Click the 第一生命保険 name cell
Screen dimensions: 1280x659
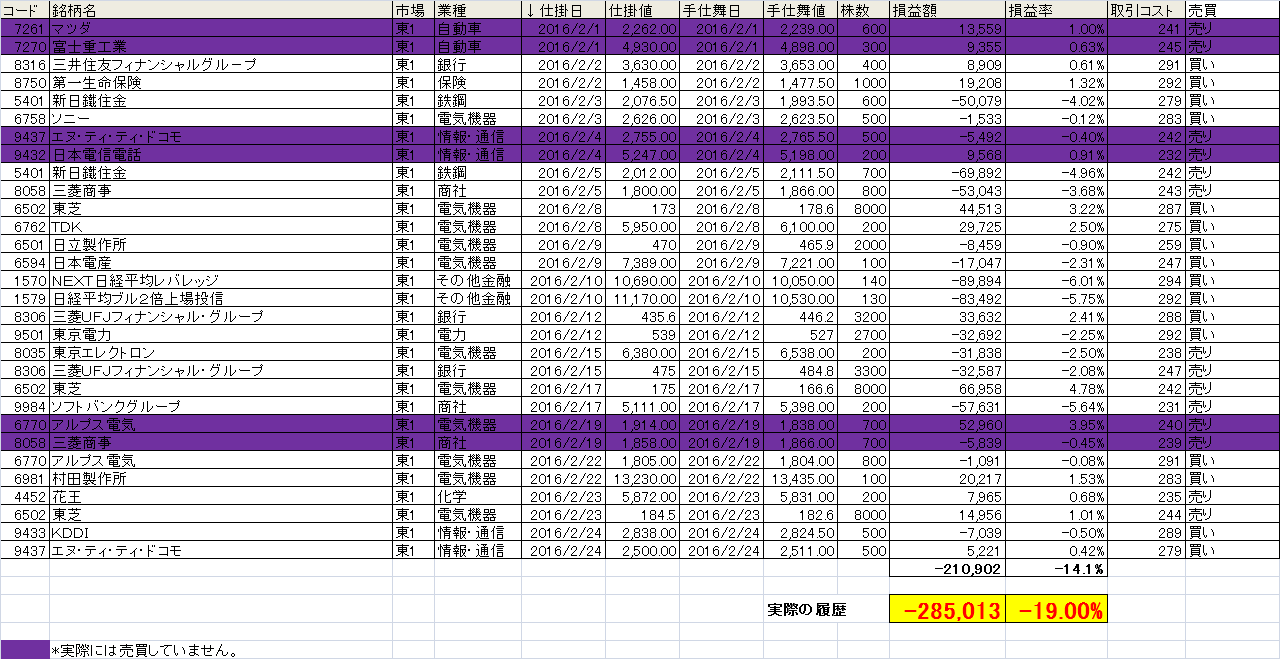coord(221,82)
